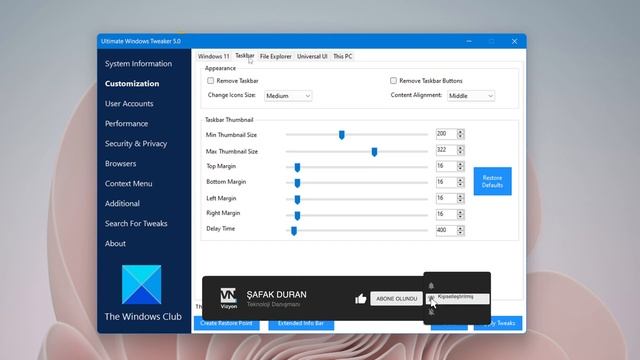Click Top Margin spinner arrows
Screen dimensions: 640x360
460,166
